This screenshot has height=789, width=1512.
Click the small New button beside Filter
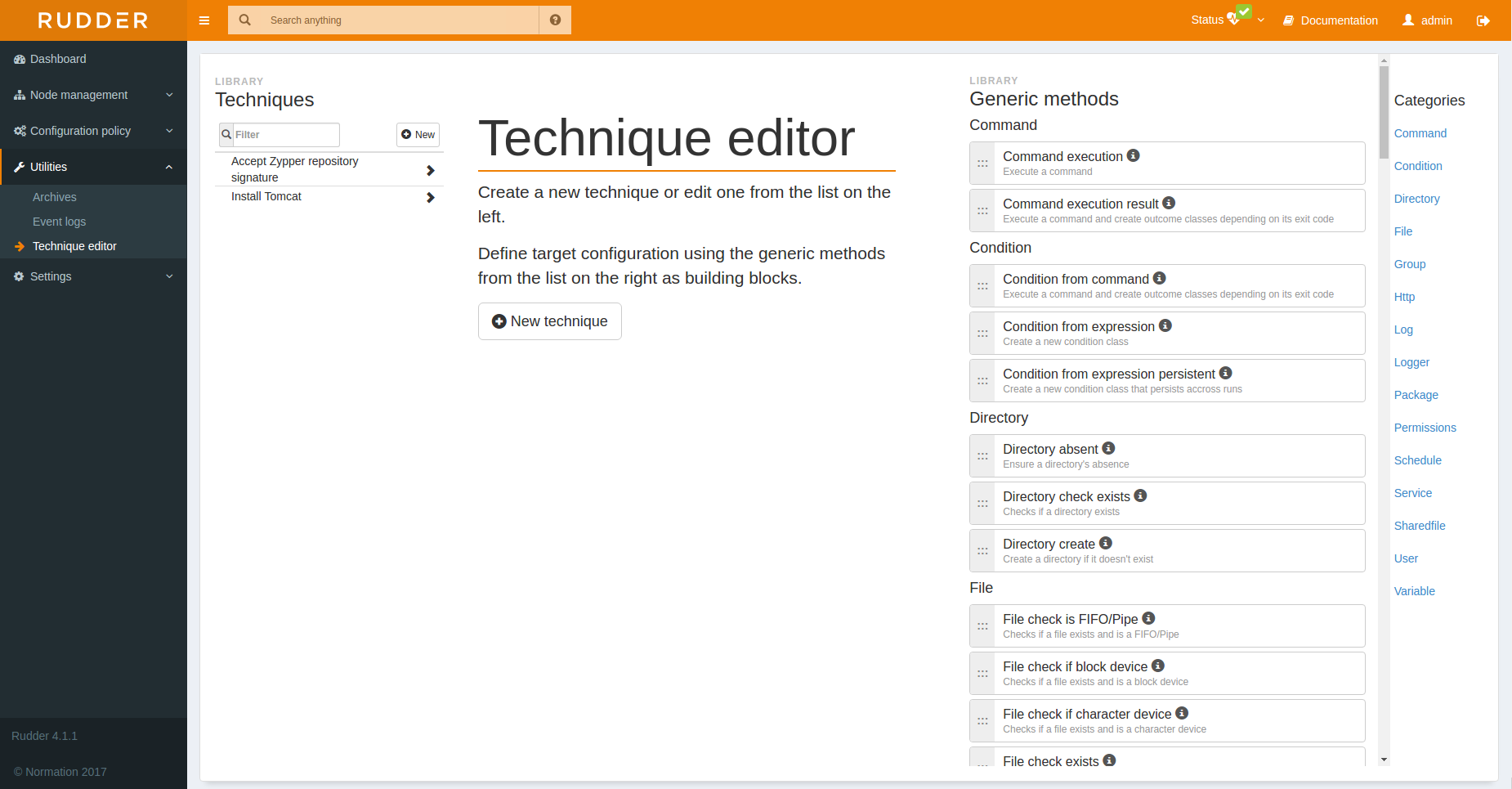click(x=418, y=135)
